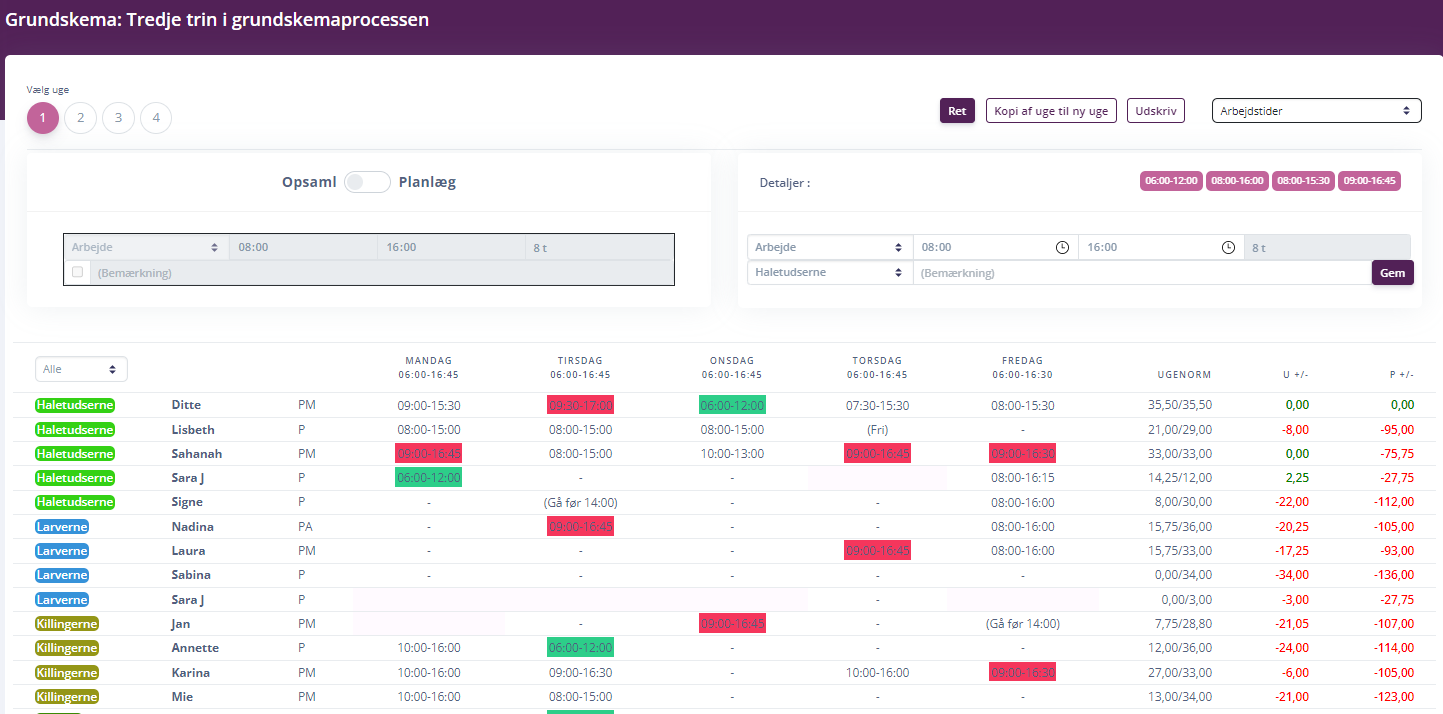Open clock picker on 16:00 time field
1443x714 pixels.
click(x=1228, y=247)
